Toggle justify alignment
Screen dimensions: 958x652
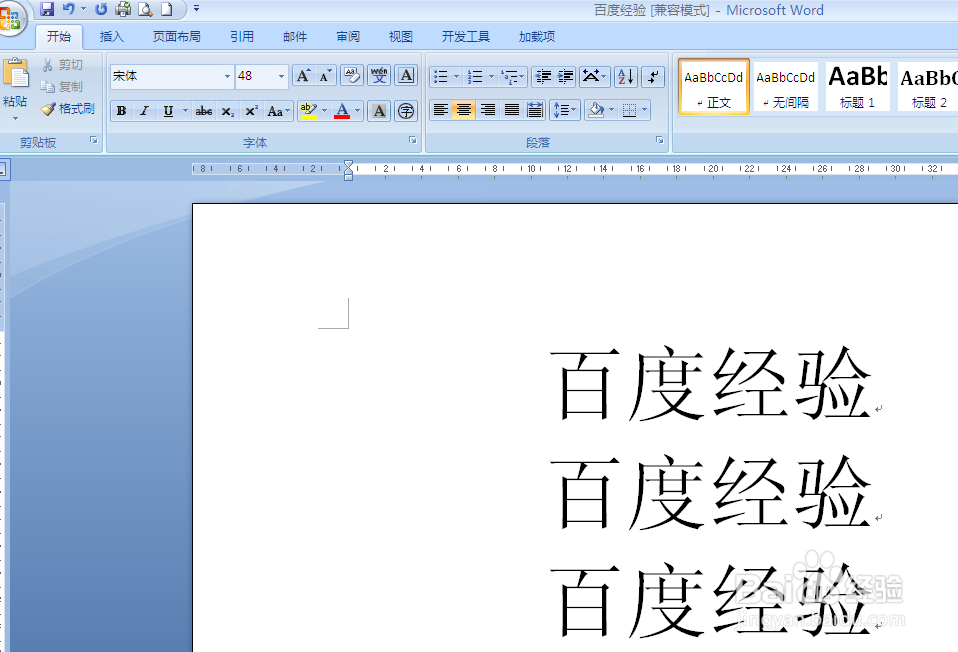(x=511, y=110)
